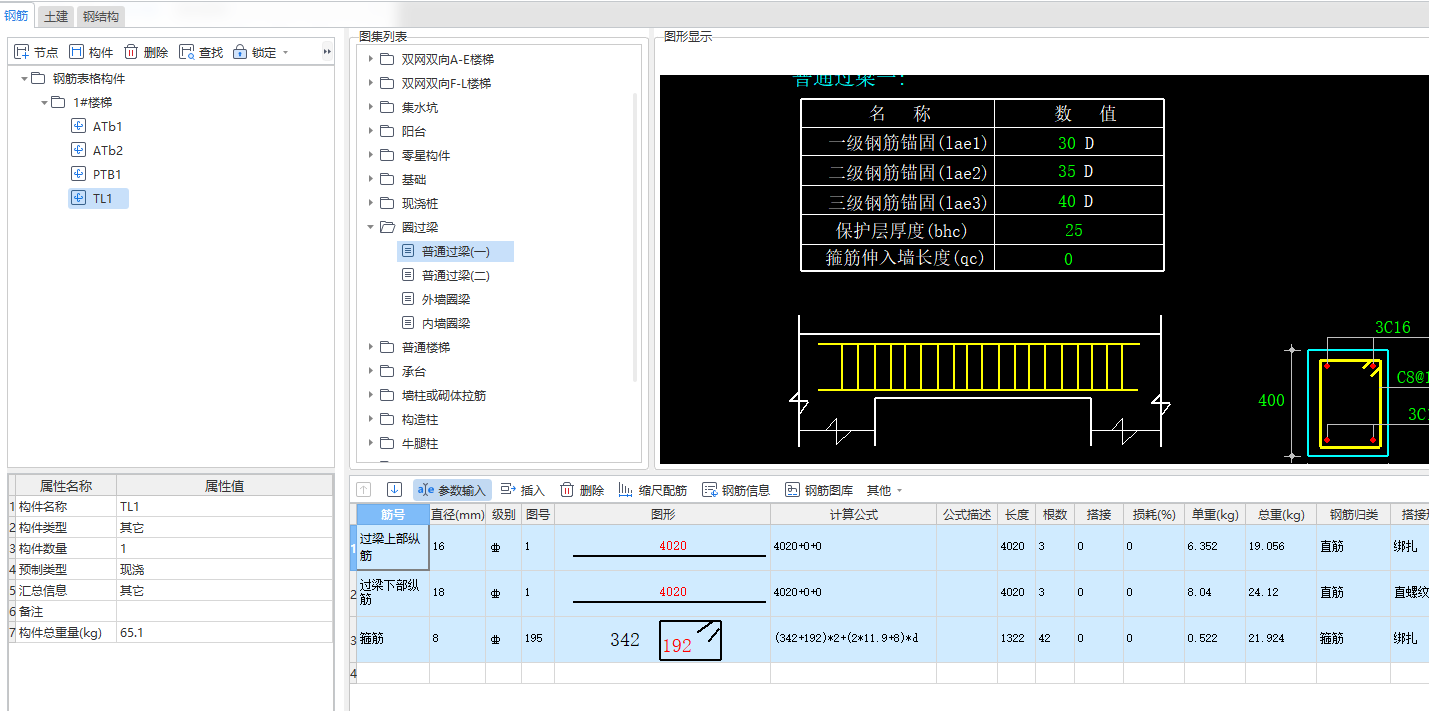Click the ATb1 component icon

(x=79, y=126)
